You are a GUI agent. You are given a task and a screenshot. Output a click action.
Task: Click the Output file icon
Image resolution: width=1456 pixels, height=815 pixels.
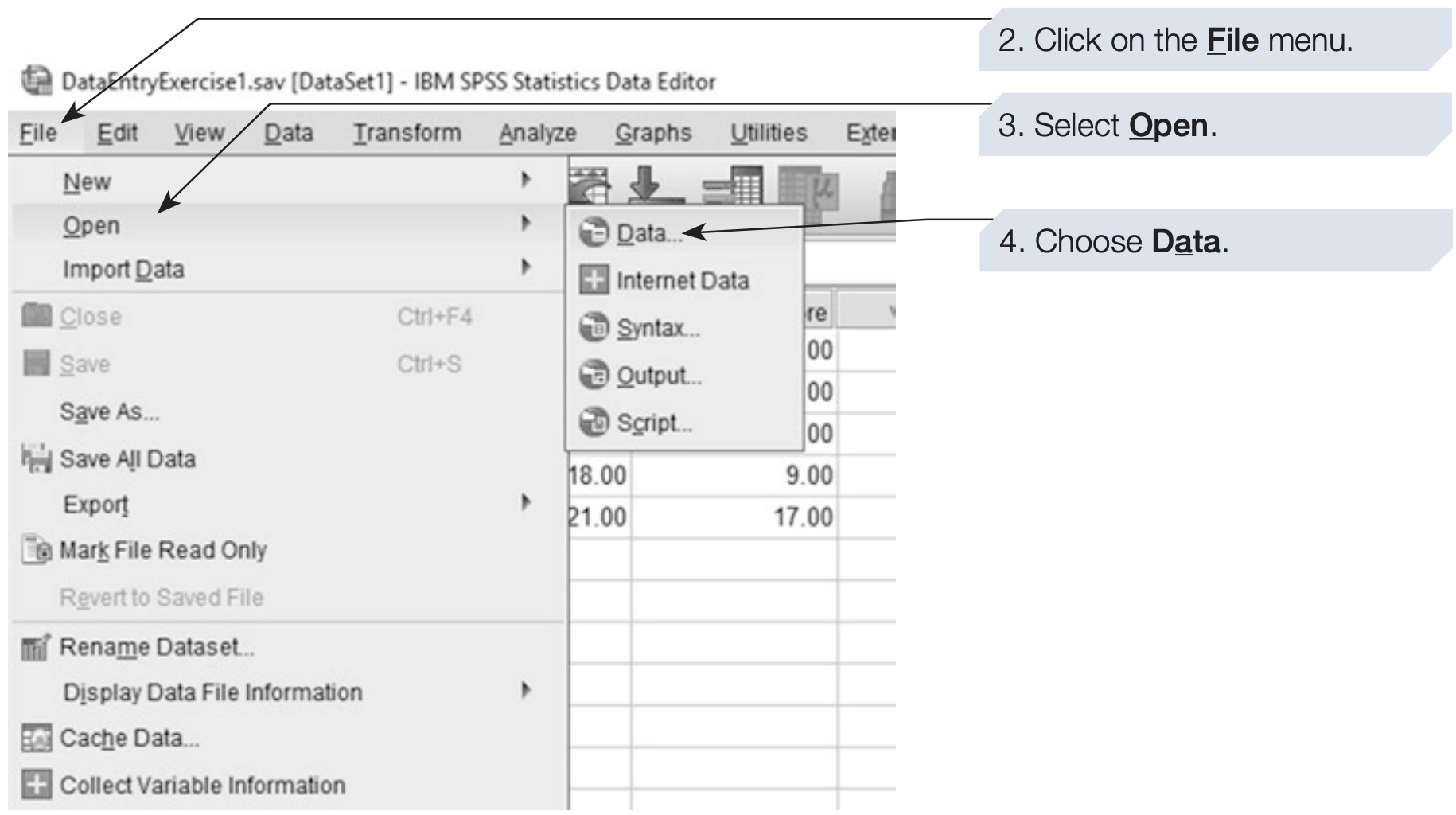[594, 375]
